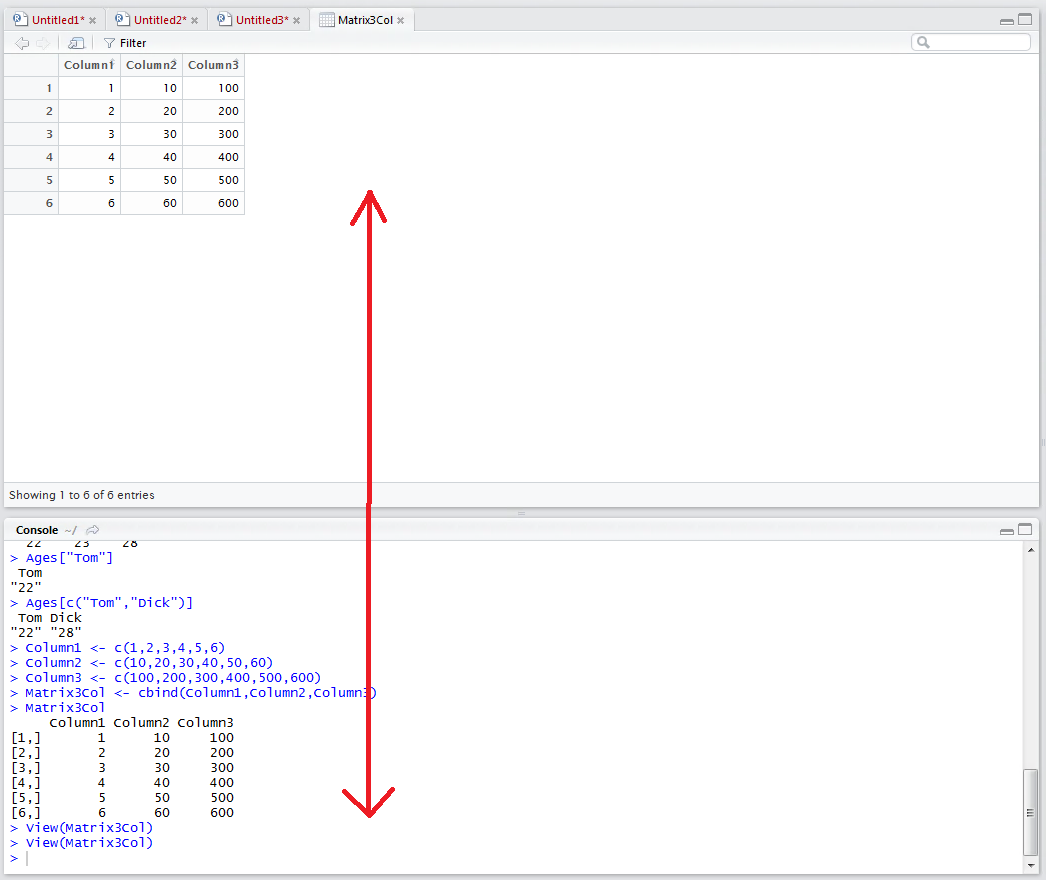1048x880 pixels.
Task: Close the Untitled3* tab
Action: (296, 21)
